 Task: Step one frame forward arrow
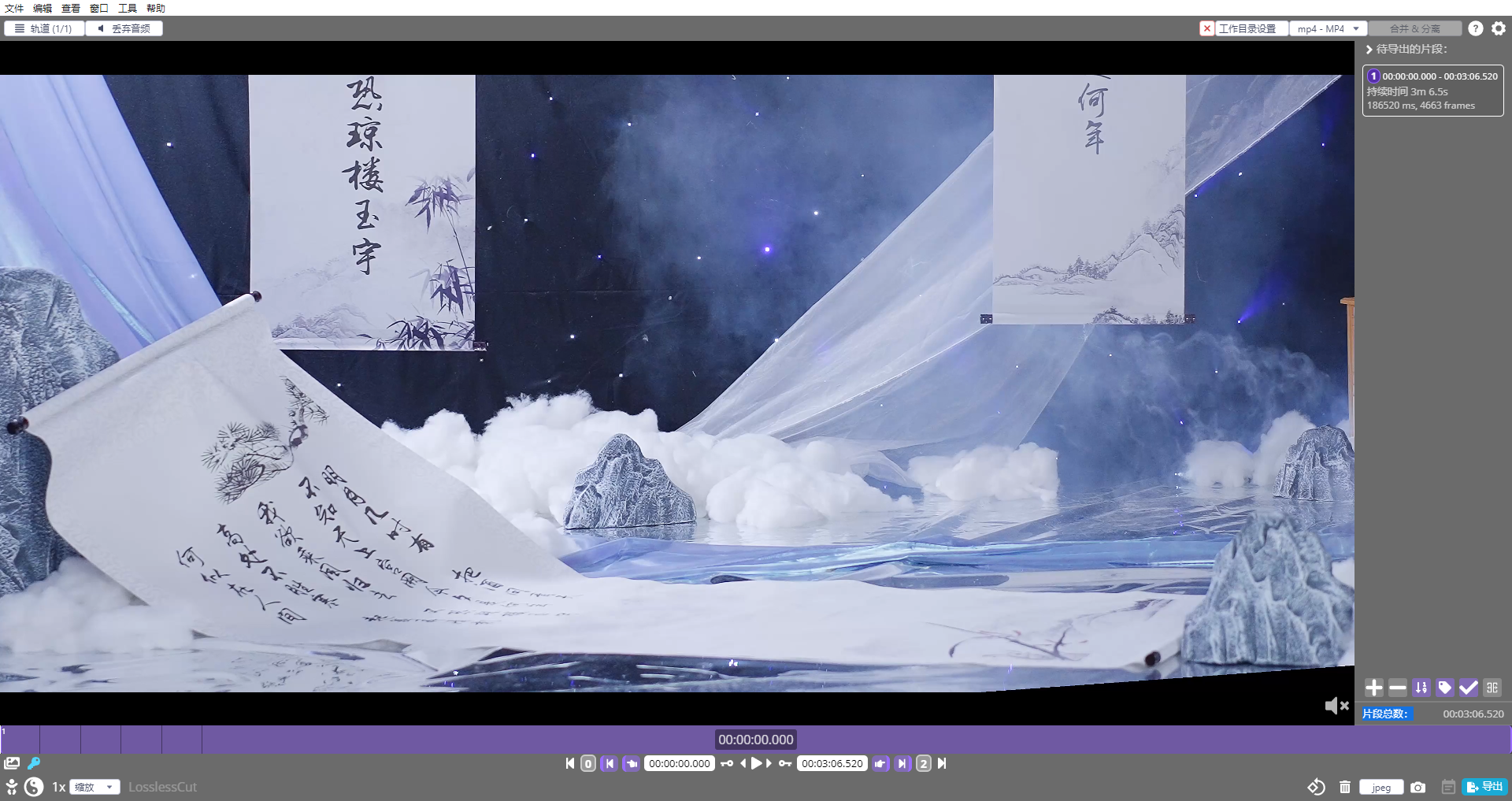[769, 763]
